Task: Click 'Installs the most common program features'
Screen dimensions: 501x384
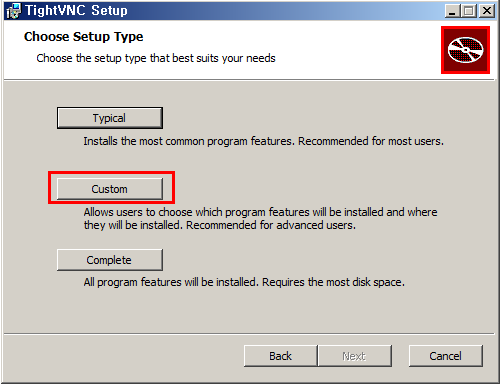Action: coord(189,141)
